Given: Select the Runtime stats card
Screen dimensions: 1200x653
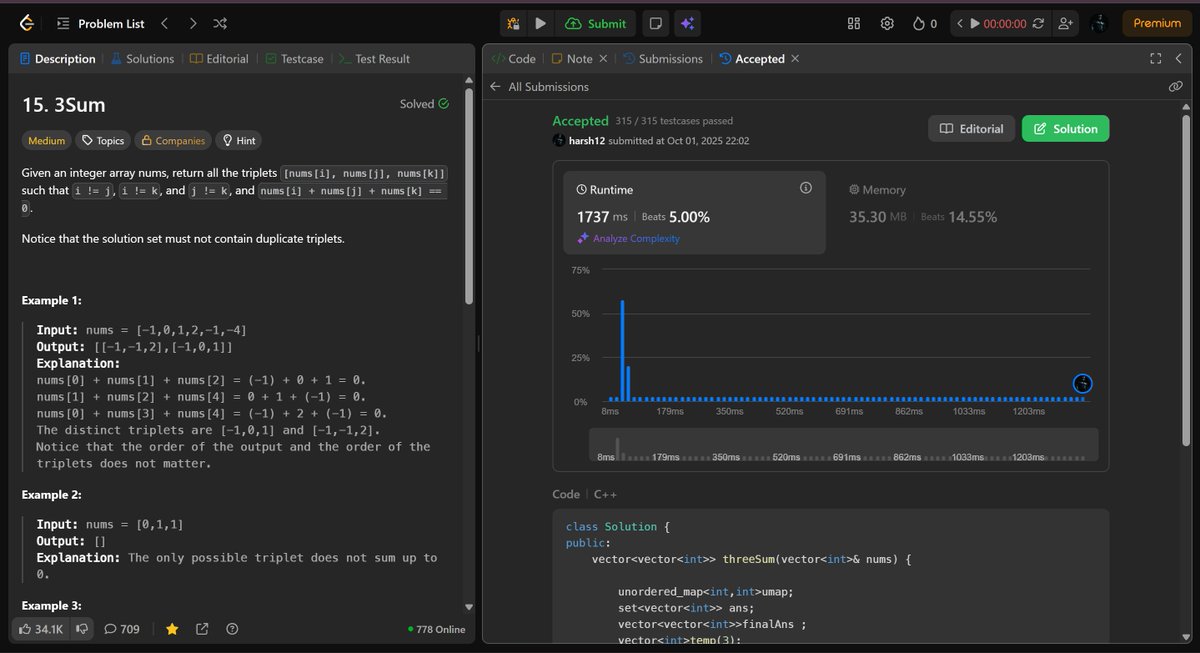Looking at the screenshot, I should [695, 212].
